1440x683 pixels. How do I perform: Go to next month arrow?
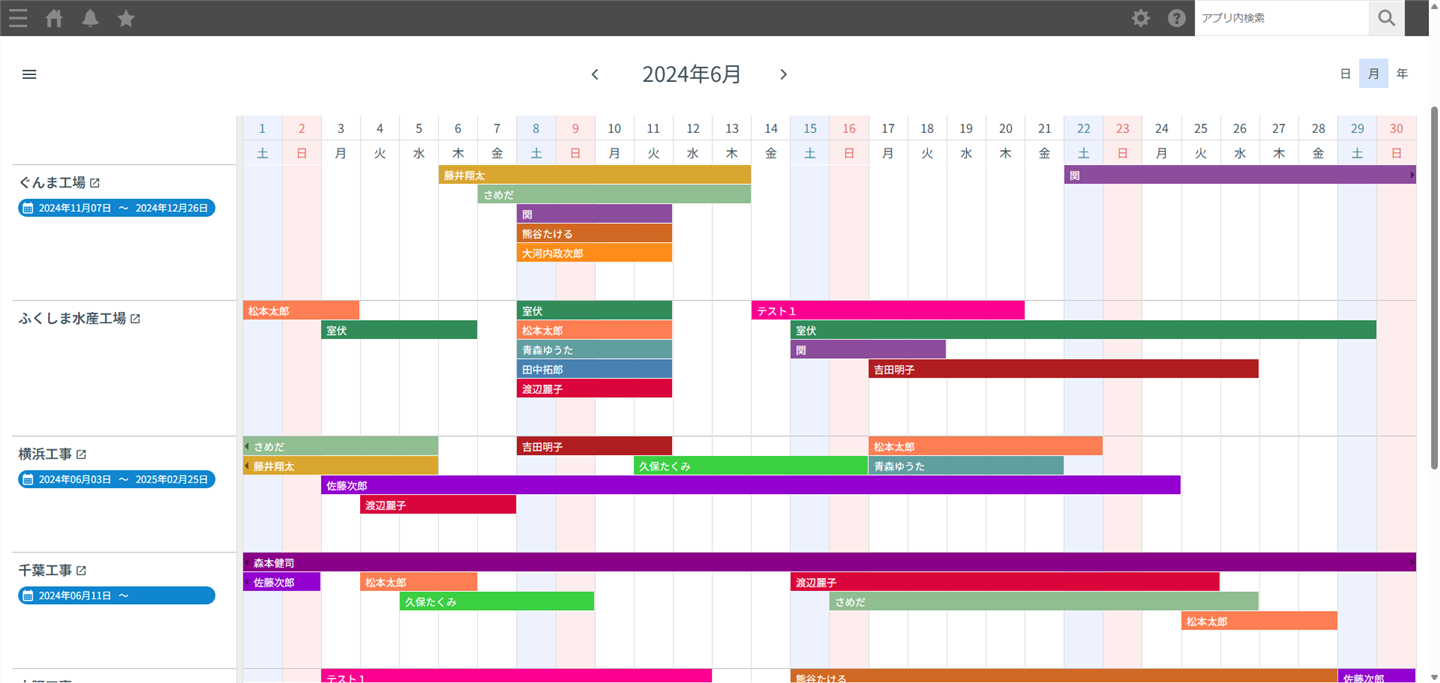pos(783,74)
